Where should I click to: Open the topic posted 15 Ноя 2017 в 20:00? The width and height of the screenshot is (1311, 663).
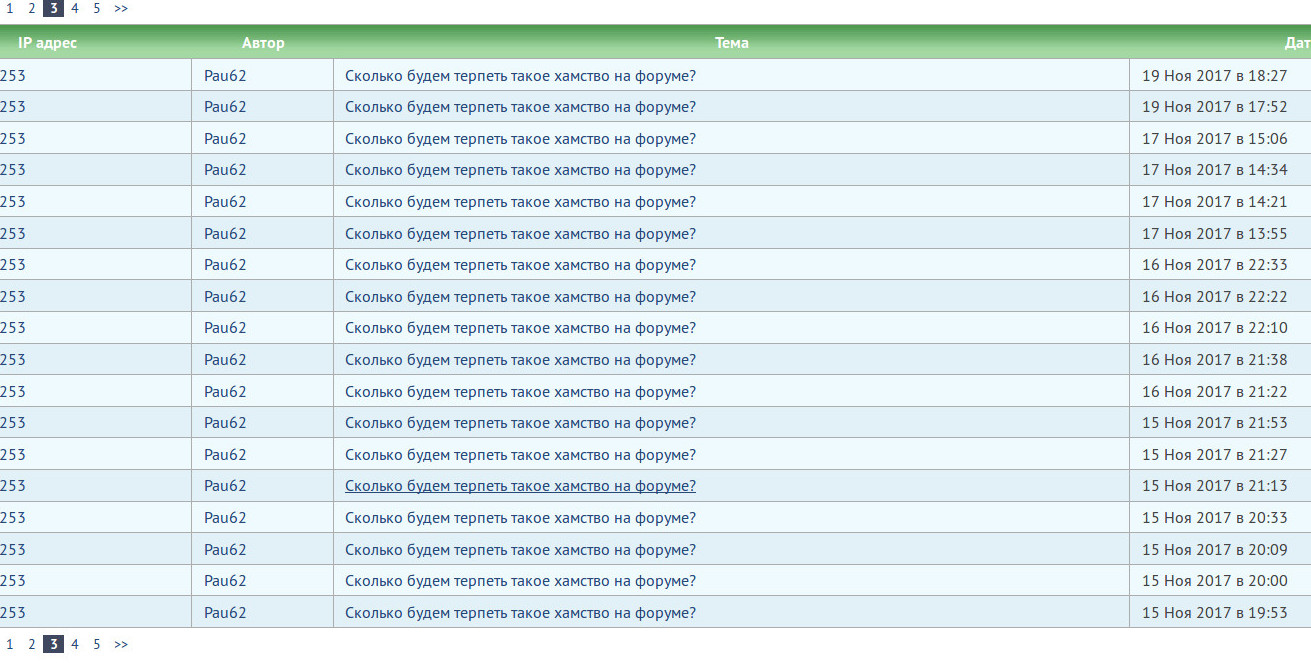(520, 581)
